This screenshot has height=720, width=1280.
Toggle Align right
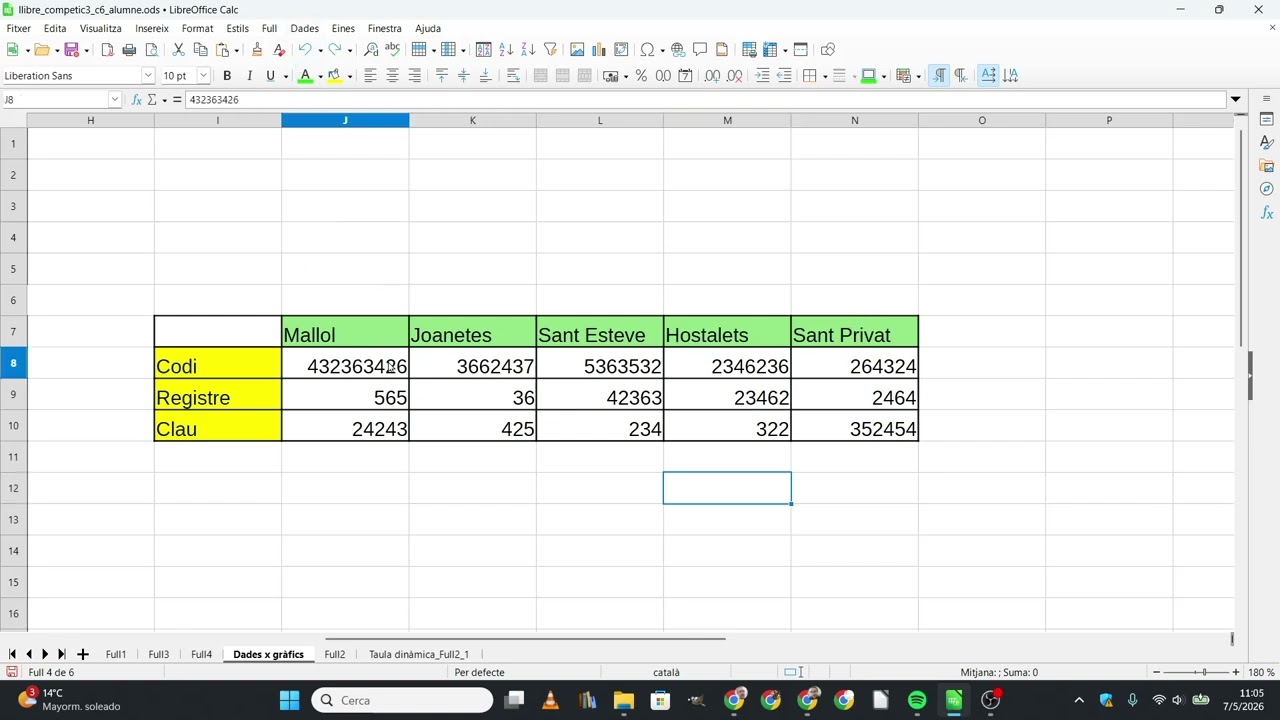pos(414,76)
